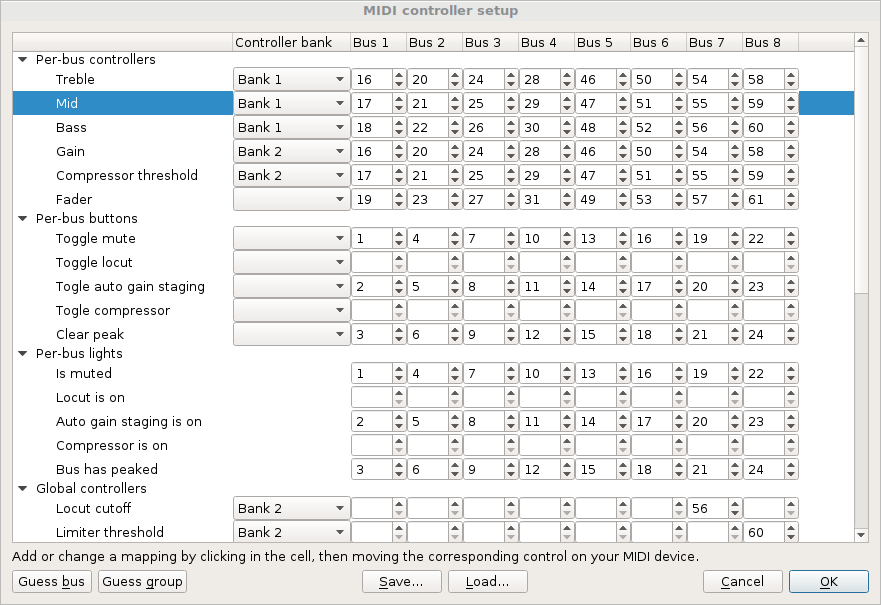The image size is (881, 605).
Task: Increment Treble Bus 1 value
Action: [399, 75]
